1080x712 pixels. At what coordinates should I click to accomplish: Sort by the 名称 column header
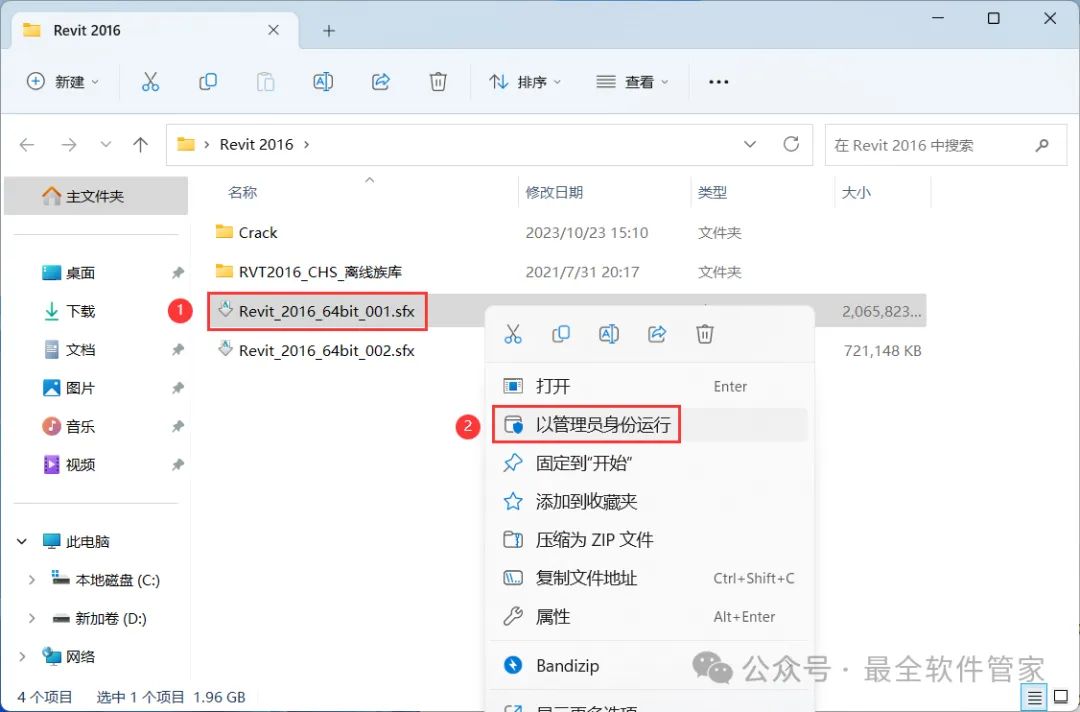click(242, 192)
